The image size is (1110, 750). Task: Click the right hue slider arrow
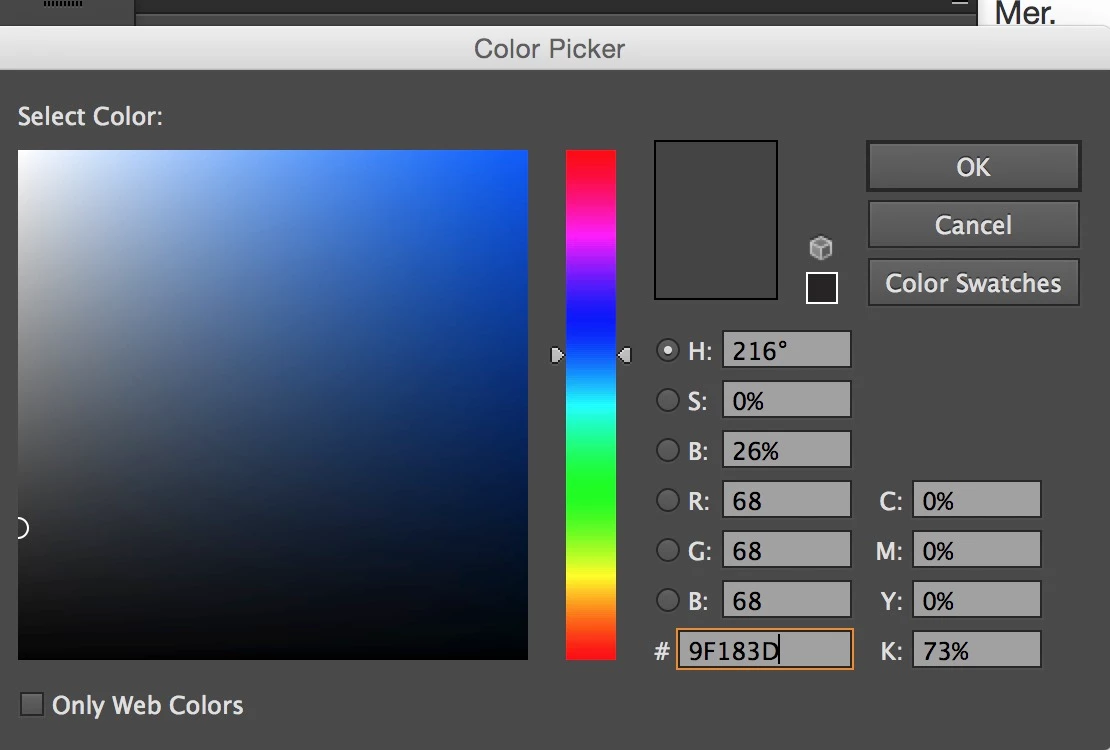624,355
